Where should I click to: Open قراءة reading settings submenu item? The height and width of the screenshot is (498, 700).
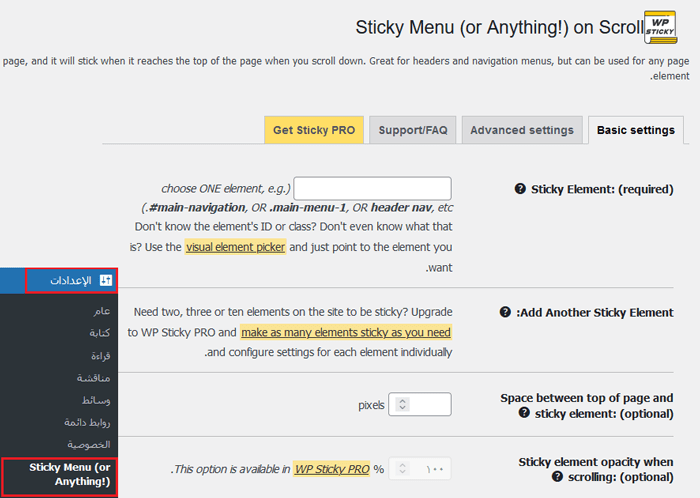tap(100, 356)
